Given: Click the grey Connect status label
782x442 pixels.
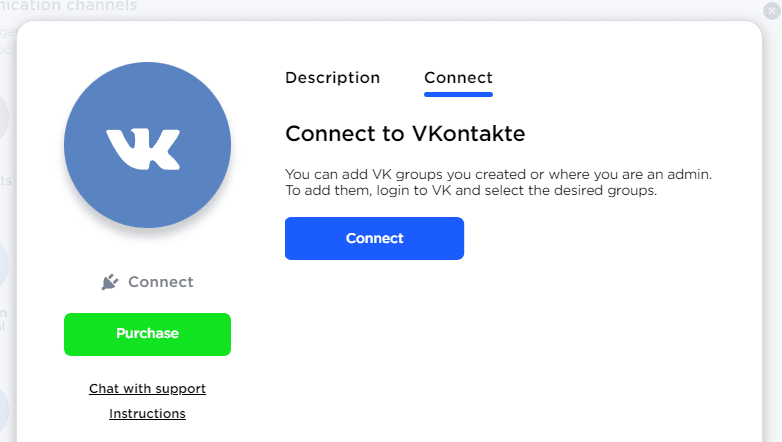Looking at the screenshot, I should tap(161, 282).
